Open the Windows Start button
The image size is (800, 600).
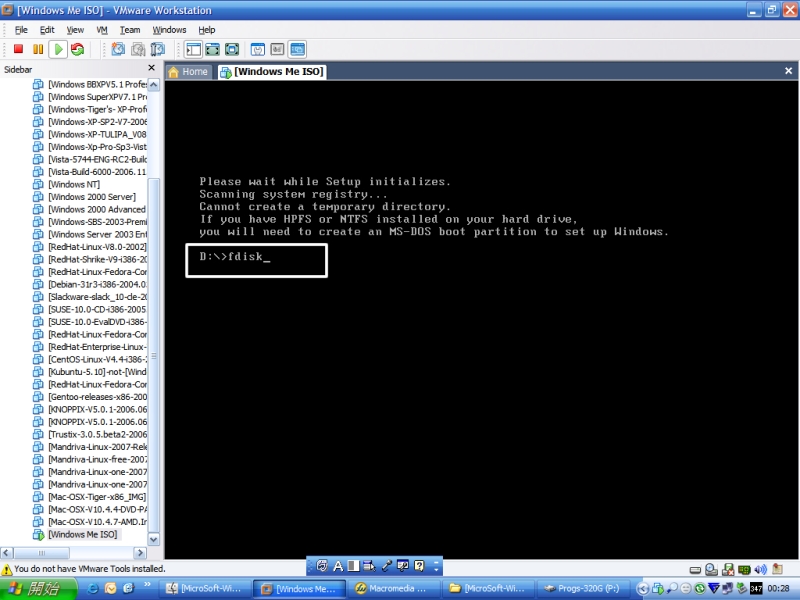click(38, 588)
